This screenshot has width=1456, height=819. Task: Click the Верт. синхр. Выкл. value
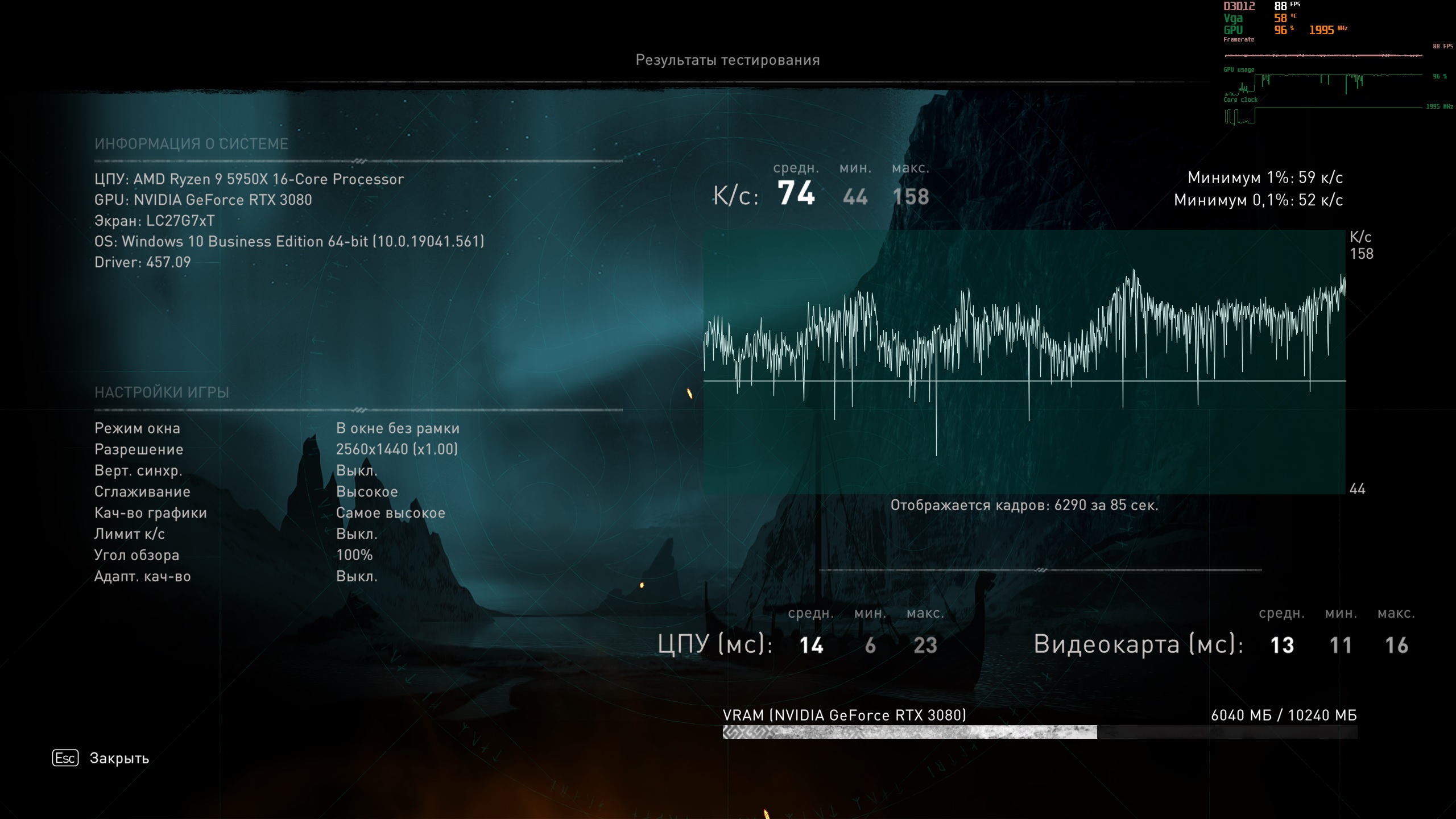pyautogui.click(x=357, y=471)
